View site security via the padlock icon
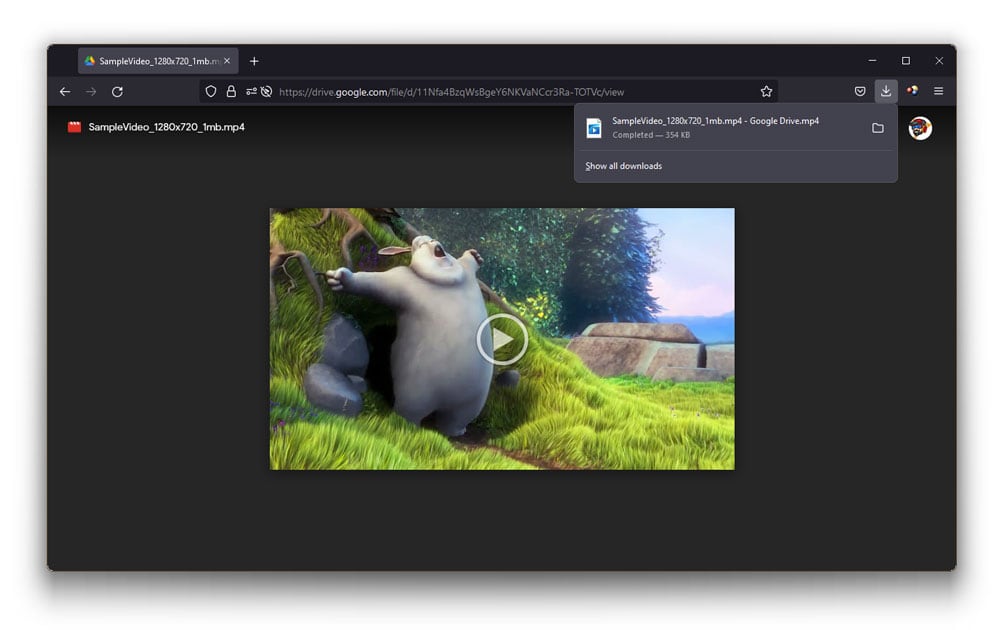1000x630 pixels. point(231,92)
